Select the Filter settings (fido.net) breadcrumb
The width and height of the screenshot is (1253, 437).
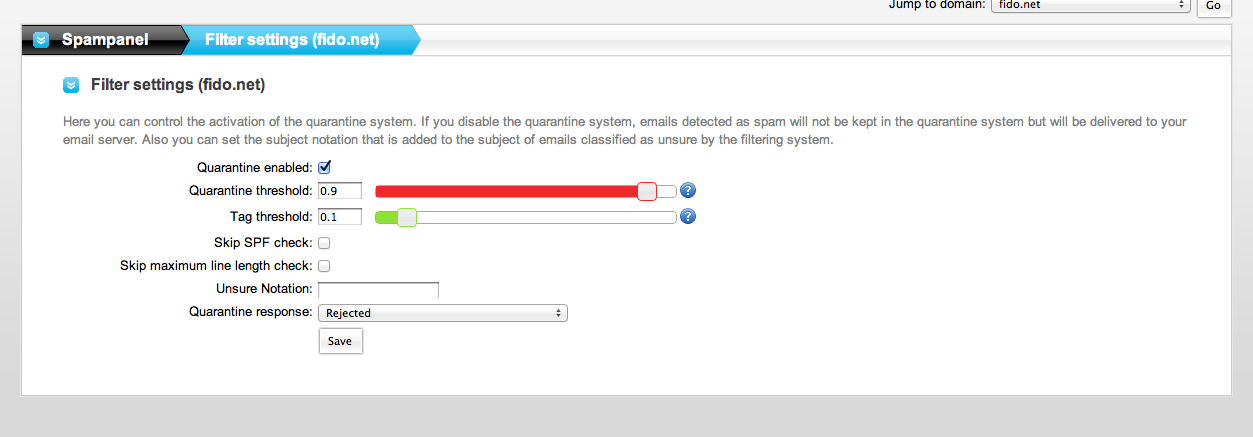click(292, 40)
